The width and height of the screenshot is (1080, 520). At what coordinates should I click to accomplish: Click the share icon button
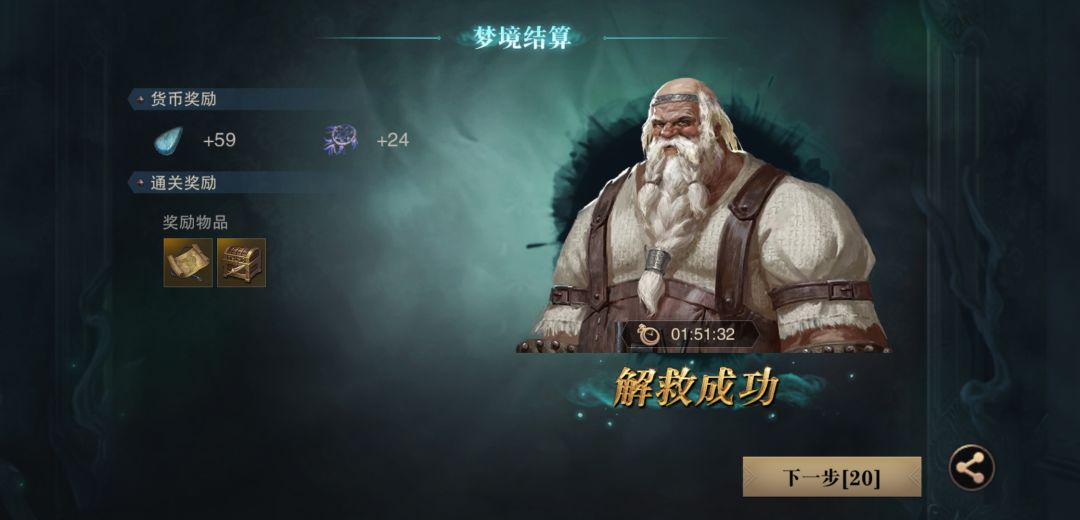point(971,468)
